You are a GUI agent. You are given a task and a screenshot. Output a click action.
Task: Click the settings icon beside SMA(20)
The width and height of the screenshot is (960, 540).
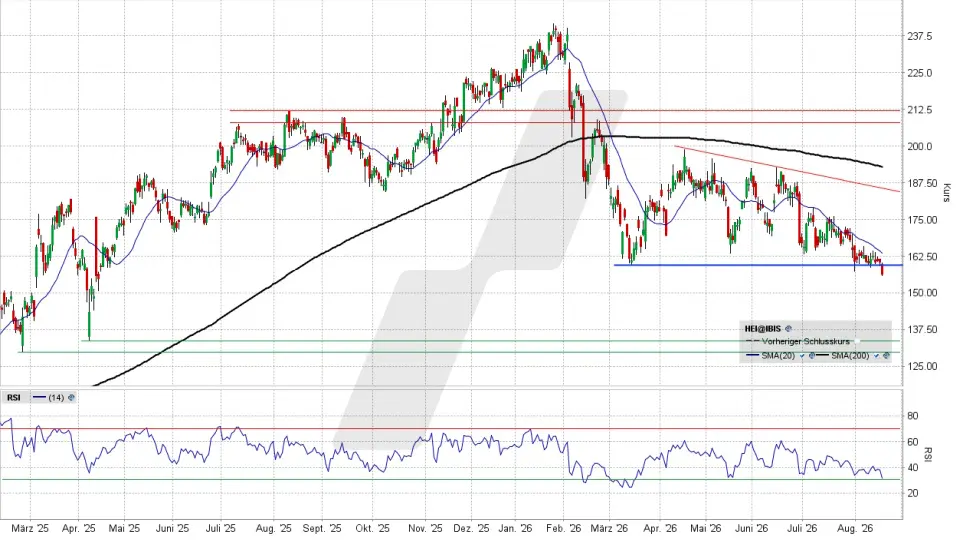pyautogui.click(x=812, y=355)
